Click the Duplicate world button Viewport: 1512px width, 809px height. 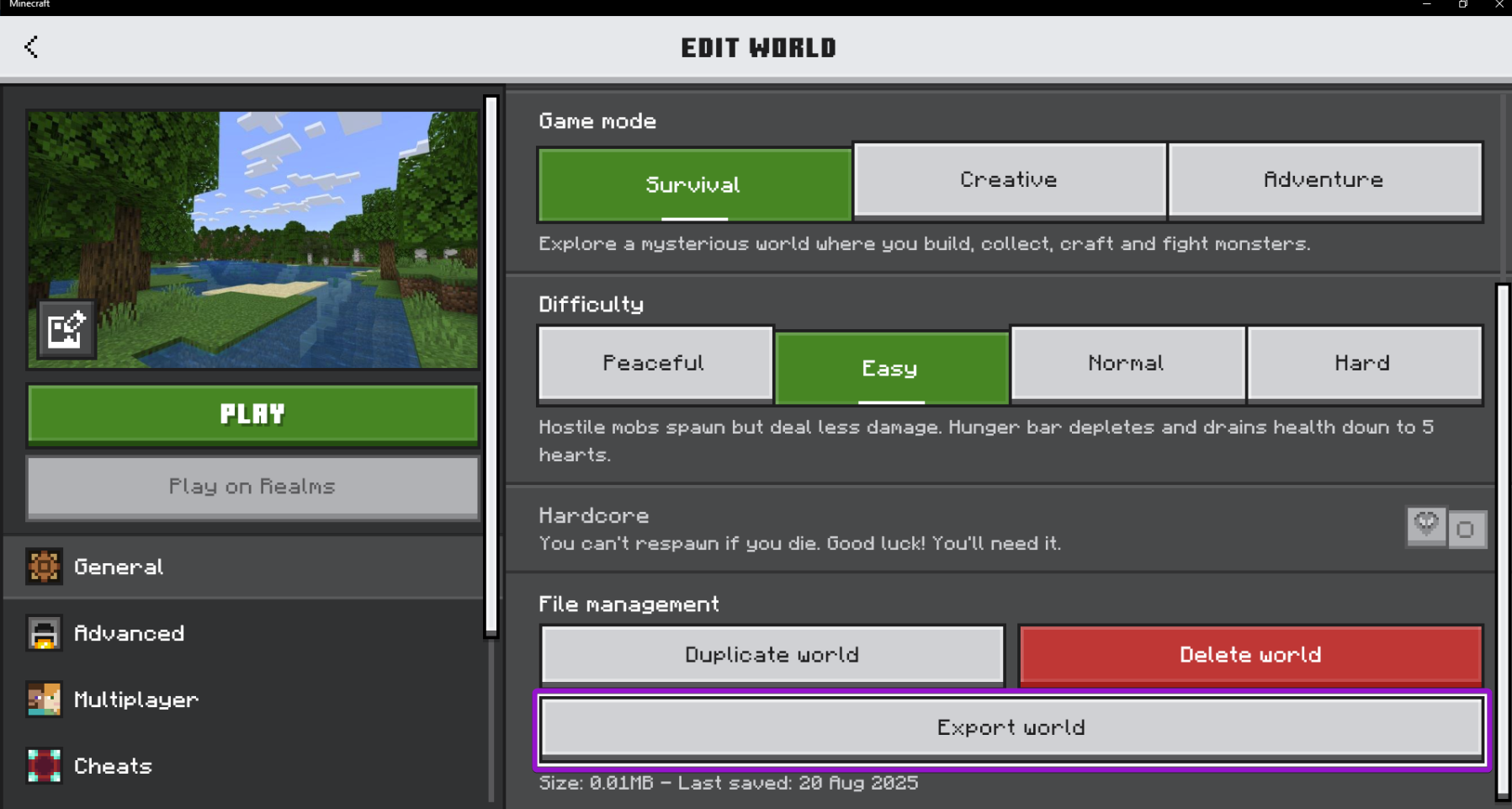772,654
